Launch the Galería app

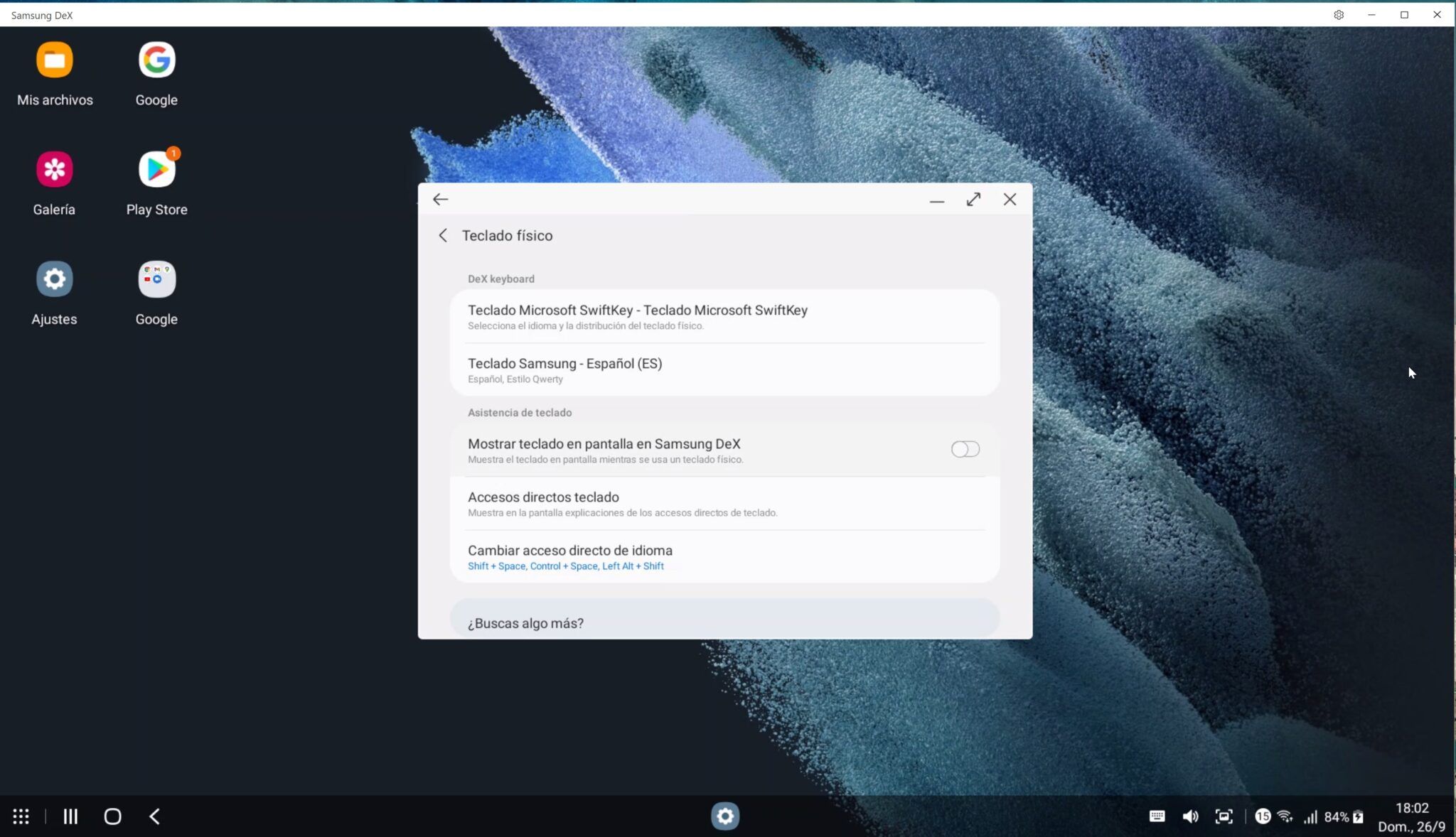coord(55,169)
